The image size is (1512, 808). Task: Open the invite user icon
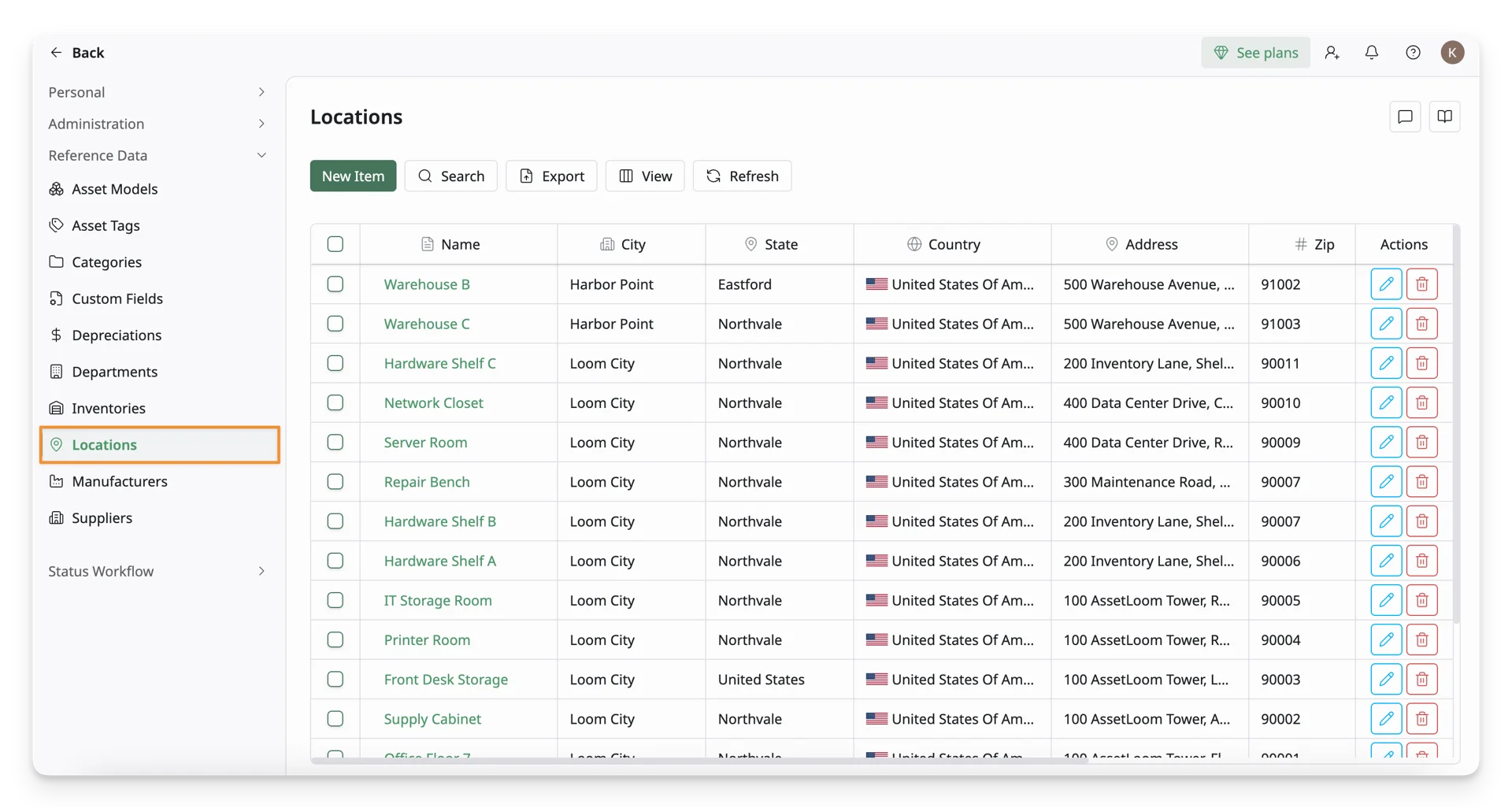1332,52
